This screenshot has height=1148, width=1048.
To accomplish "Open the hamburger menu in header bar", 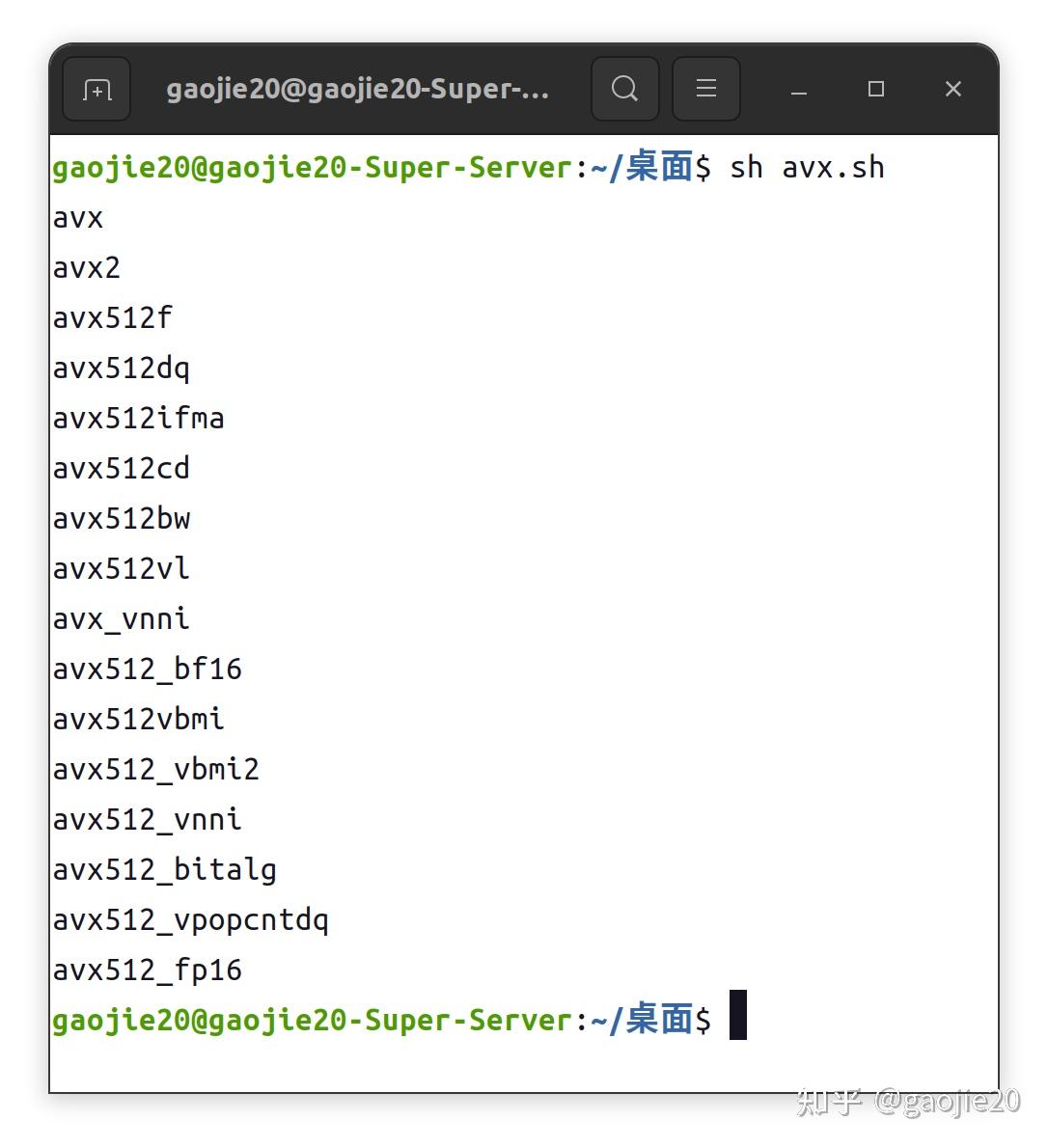I will pos(705,90).
